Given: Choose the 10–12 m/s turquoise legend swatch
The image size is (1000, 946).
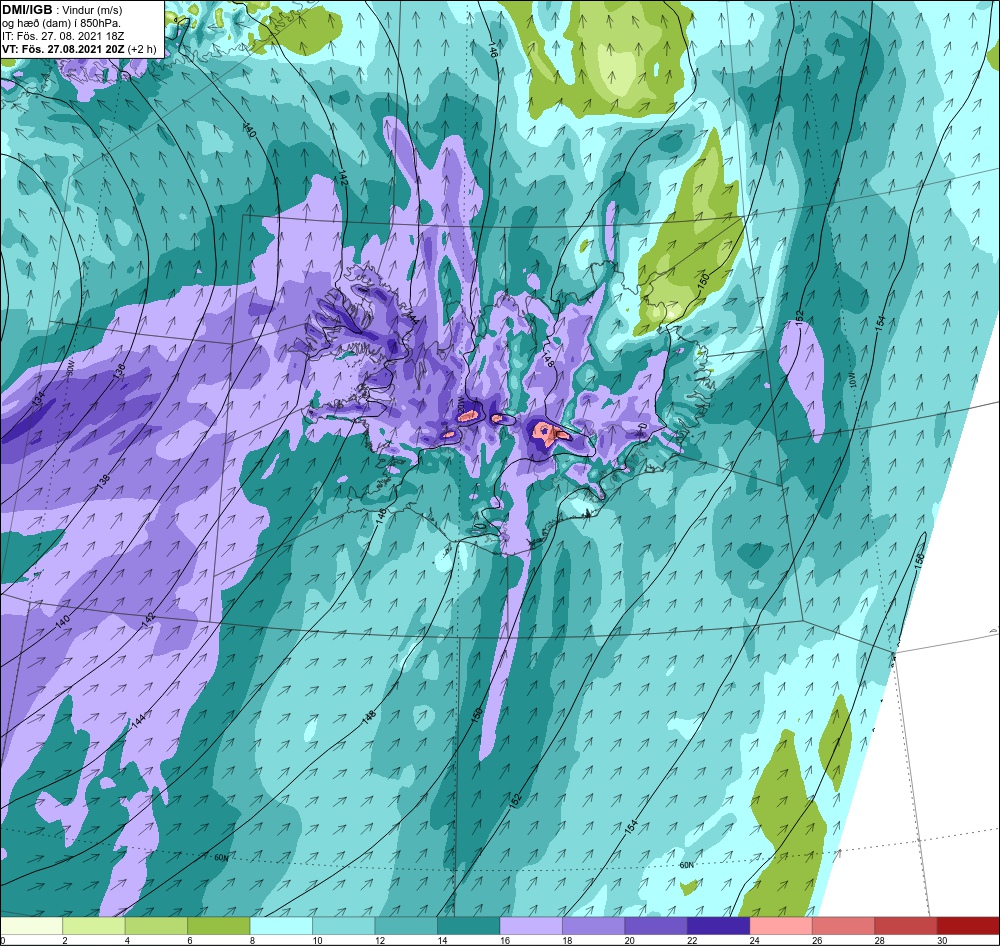Looking at the screenshot, I should (344, 926).
